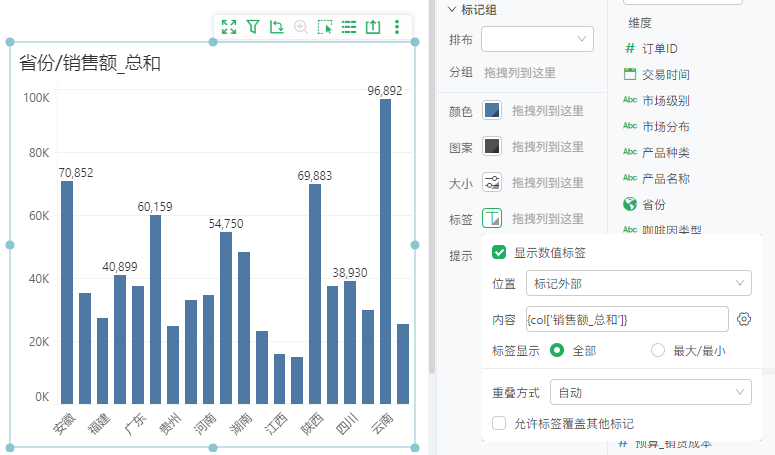Click the 安徽 bar labeled 70,852
The height and width of the screenshot is (455, 775).
67,292
